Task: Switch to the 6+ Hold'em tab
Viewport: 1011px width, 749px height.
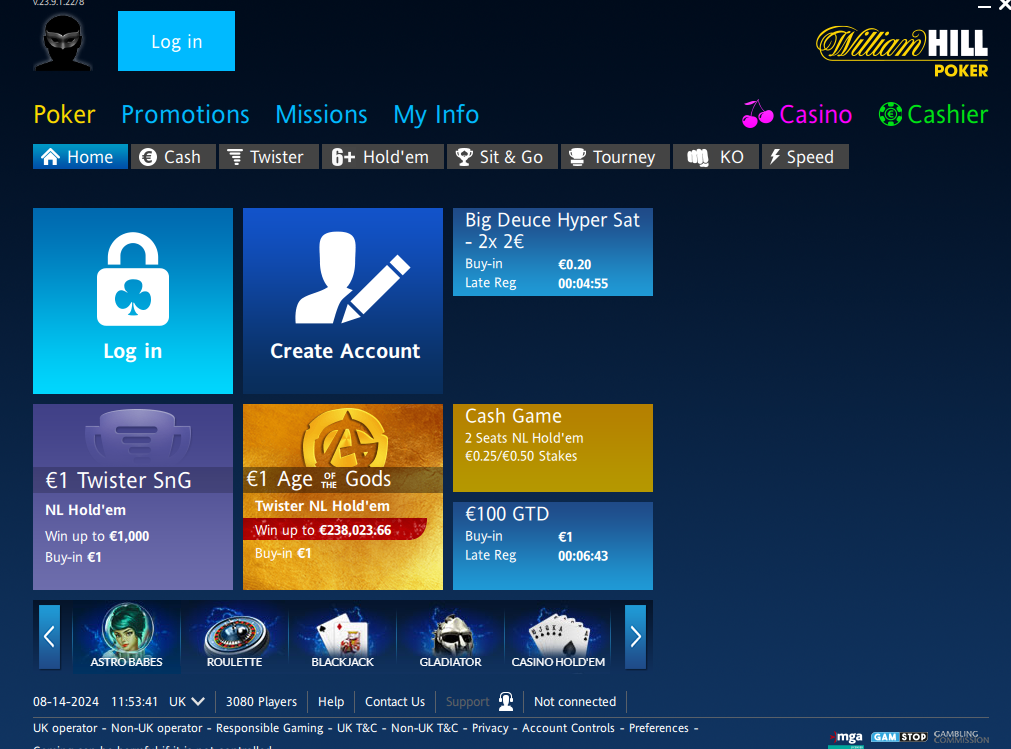Action: (x=382, y=157)
